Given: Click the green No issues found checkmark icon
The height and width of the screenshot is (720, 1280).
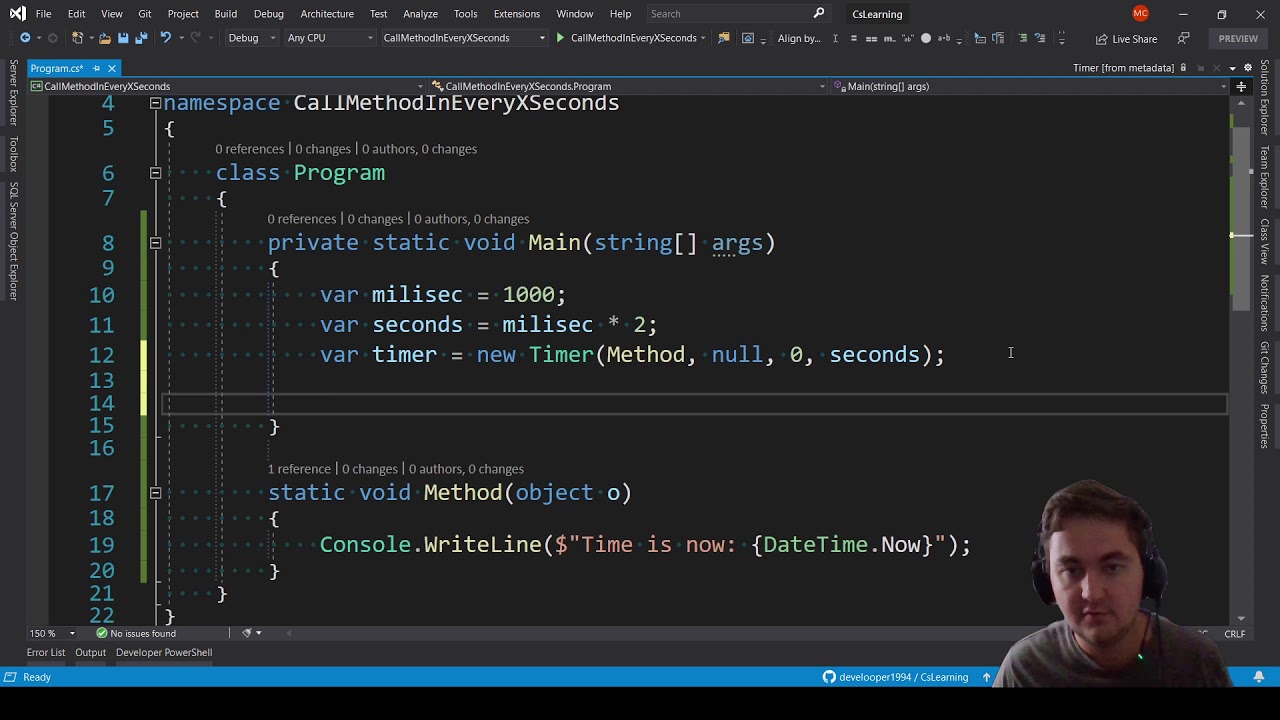Looking at the screenshot, I should [102, 633].
